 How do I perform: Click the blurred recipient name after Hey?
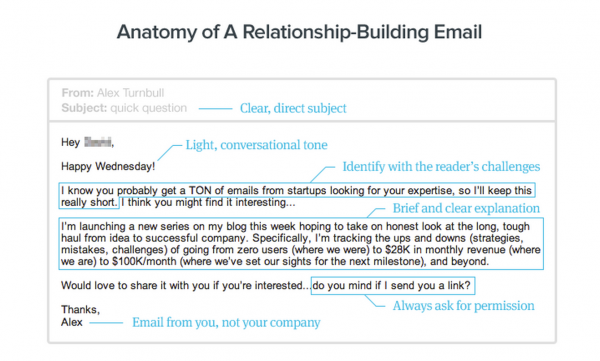coord(98,142)
